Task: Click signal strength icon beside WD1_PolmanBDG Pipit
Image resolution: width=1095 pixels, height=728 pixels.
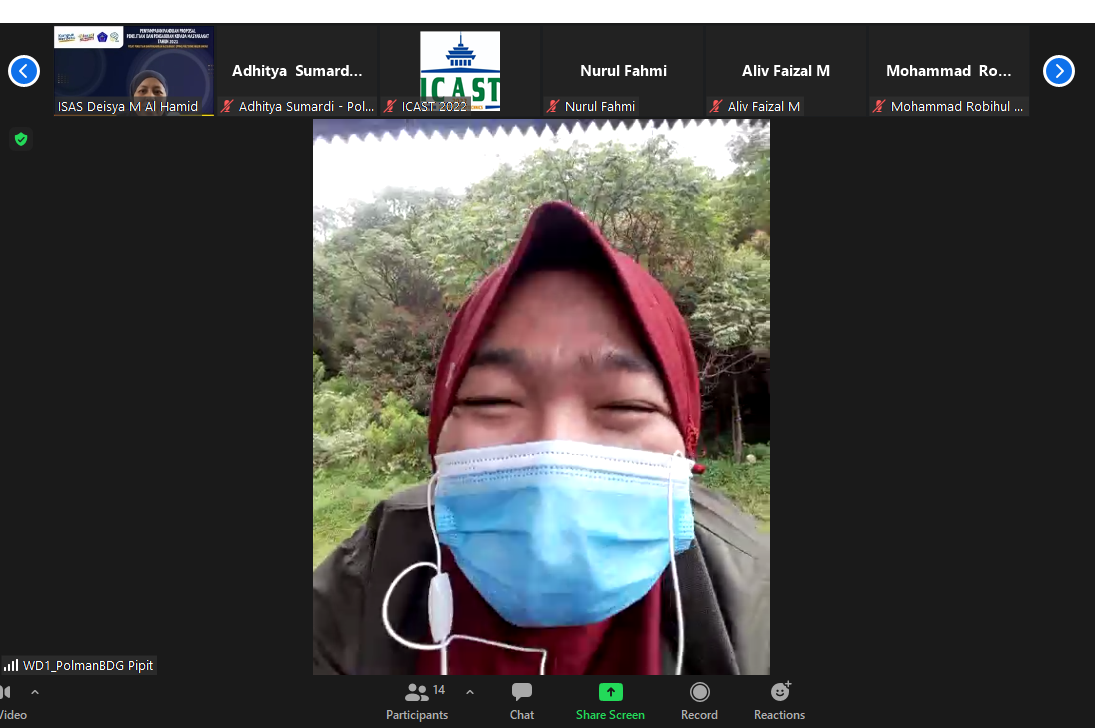Action: point(11,665)
